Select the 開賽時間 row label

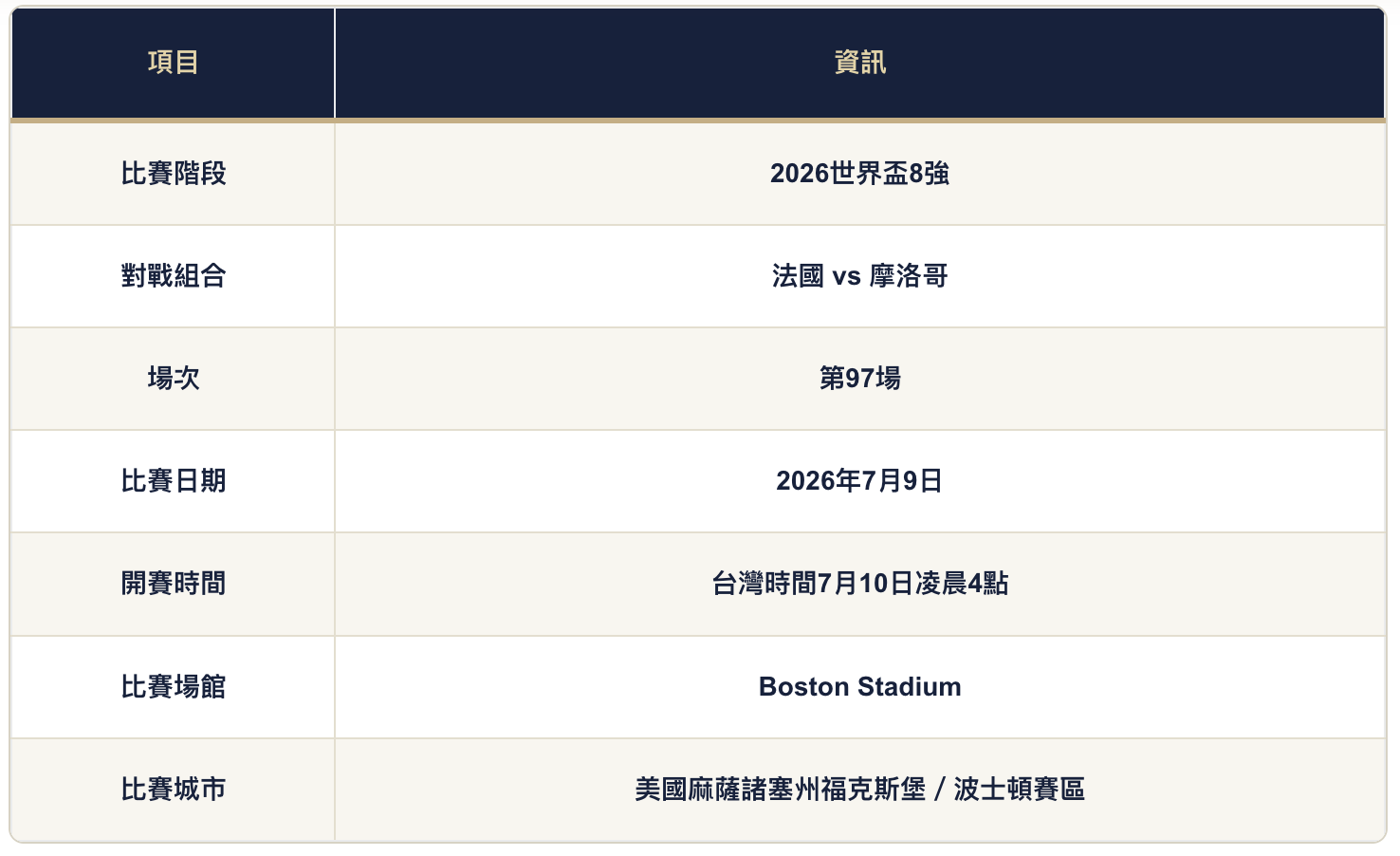pos(173,584)
